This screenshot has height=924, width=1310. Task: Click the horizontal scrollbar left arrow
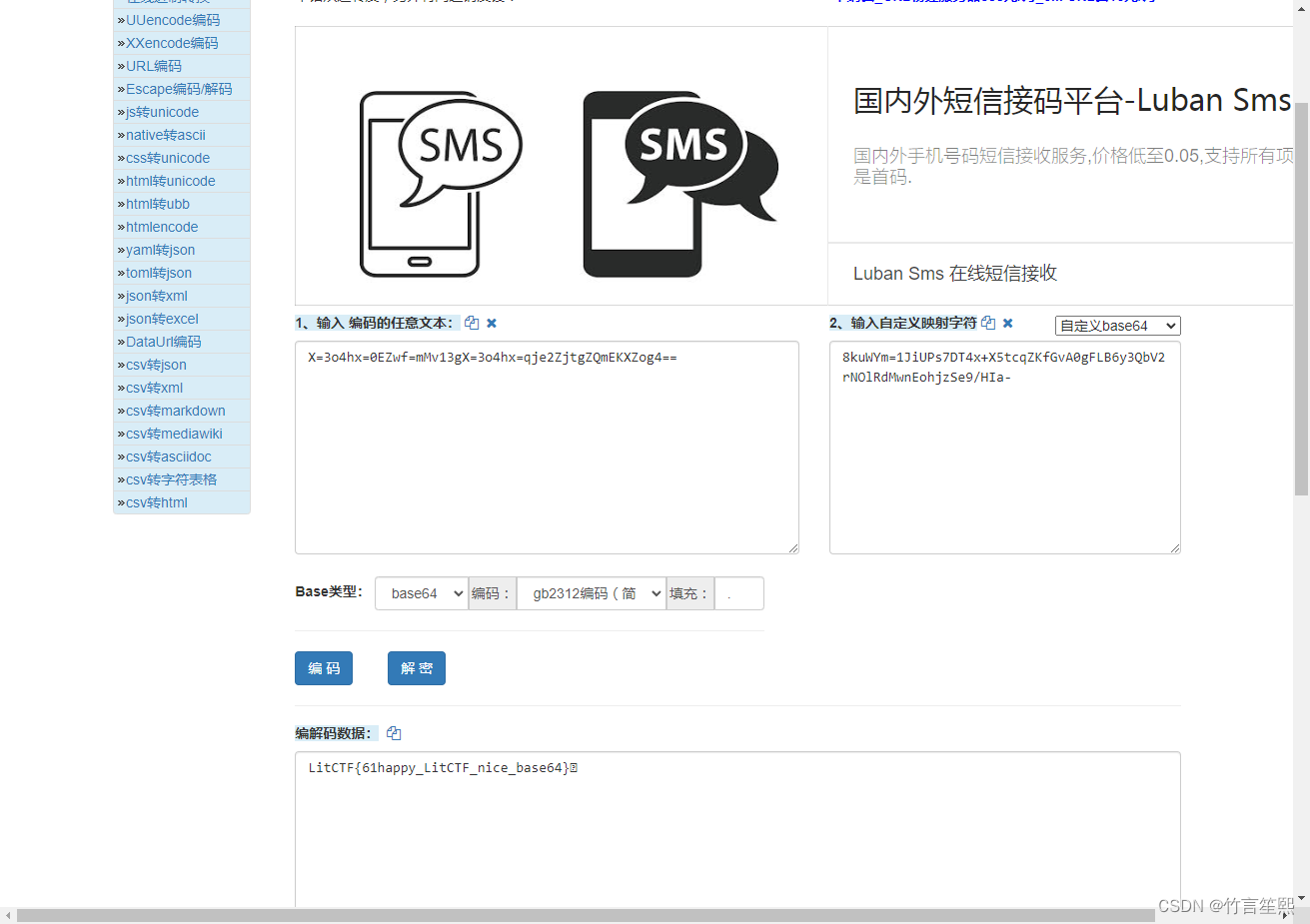tap(8, 916)
